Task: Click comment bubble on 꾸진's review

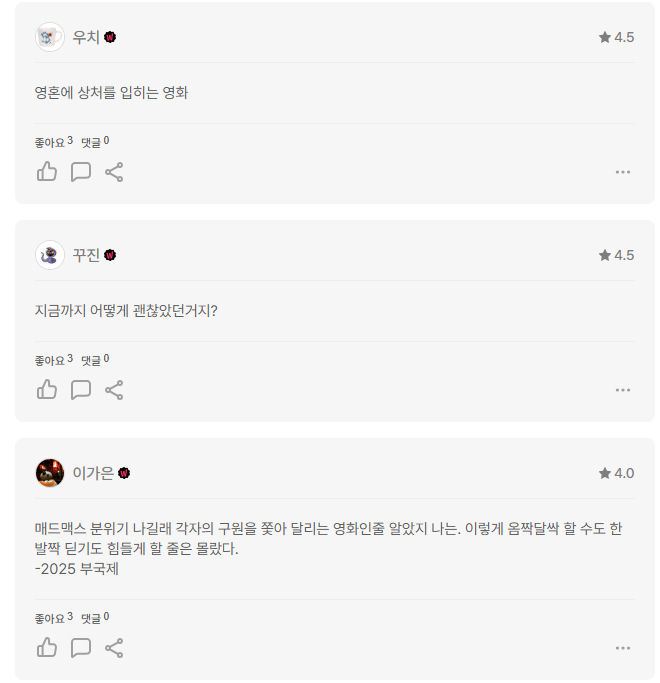Action: click(x=81, y=389)
